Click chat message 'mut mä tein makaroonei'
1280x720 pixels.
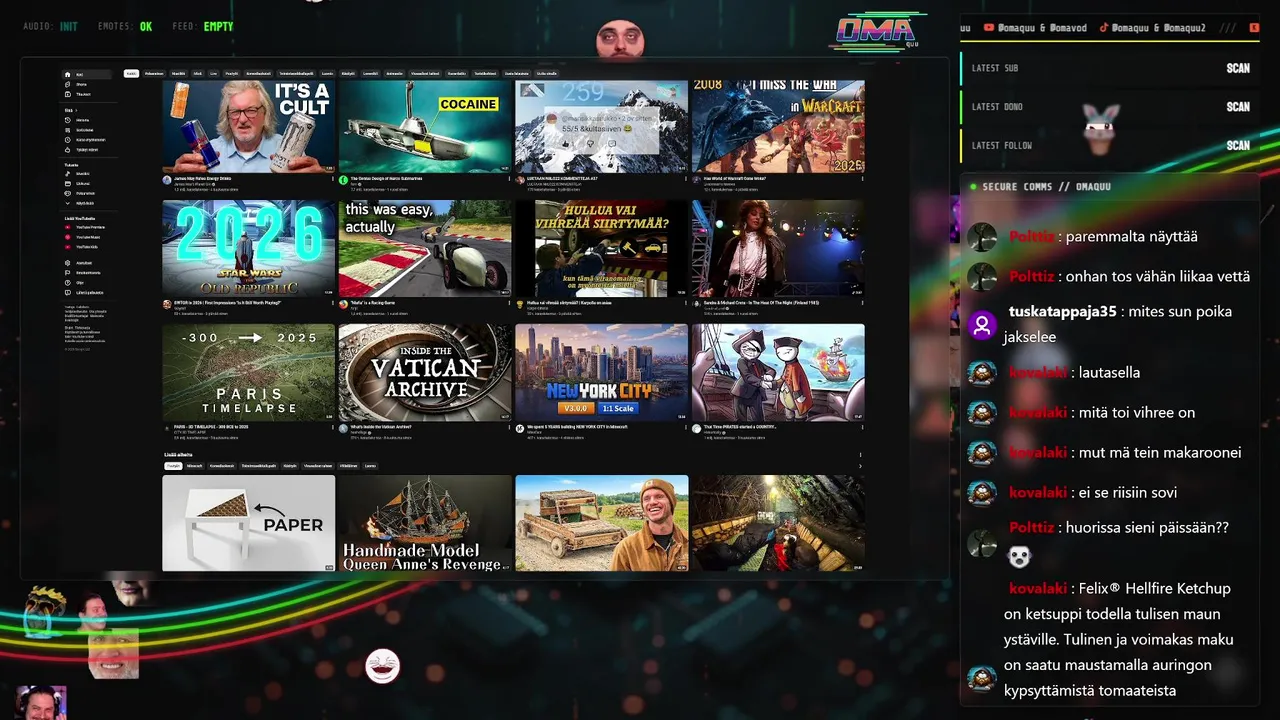1160,452
